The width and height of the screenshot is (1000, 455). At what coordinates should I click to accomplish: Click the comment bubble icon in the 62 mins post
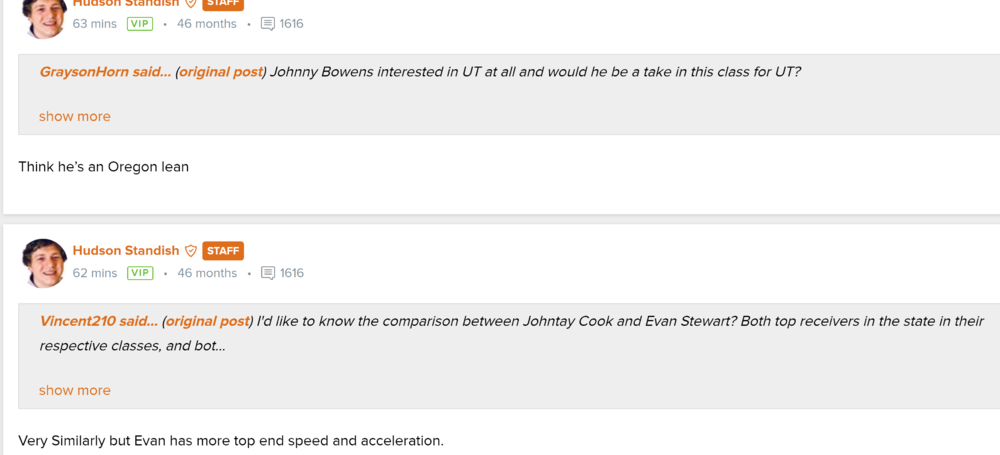pyautogui.click(x=267, y=273)
